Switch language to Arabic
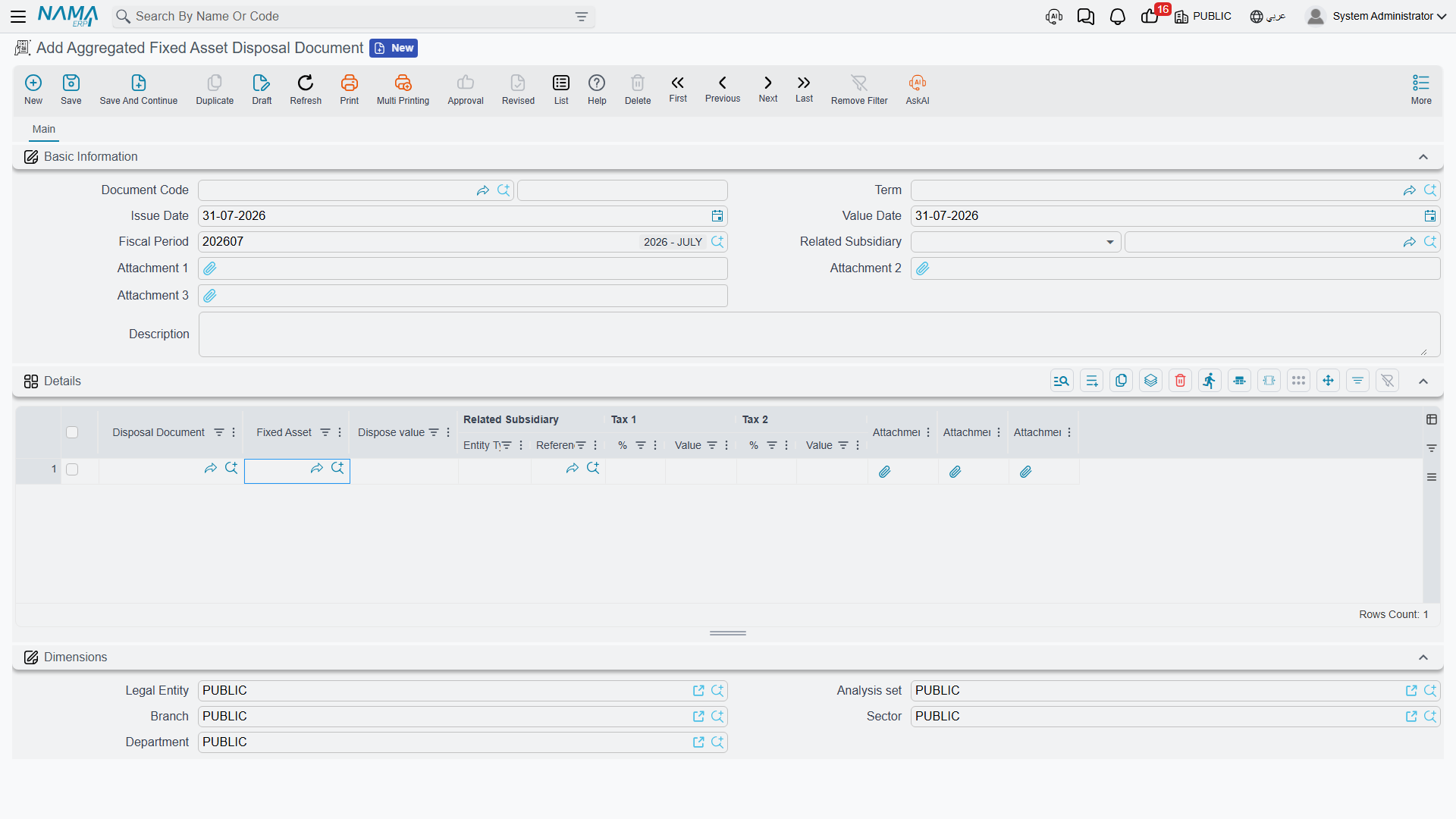Image resolution: width=1456 pixels, height=819 pixels. click(1267, 17)
